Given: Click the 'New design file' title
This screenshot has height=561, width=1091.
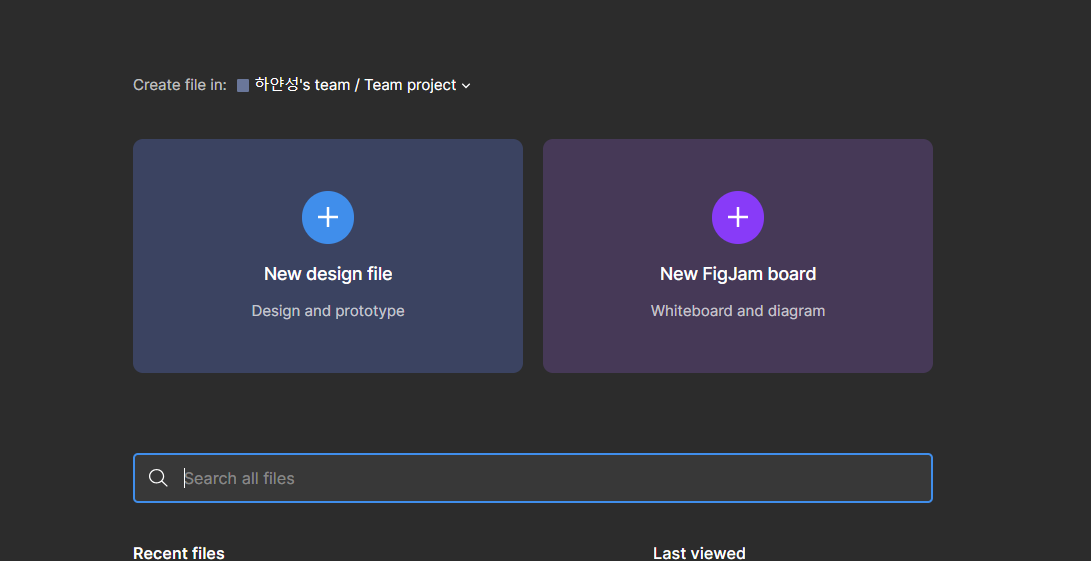Looking at the screenshot, I should pyautogui.click(x=328, y=274).
